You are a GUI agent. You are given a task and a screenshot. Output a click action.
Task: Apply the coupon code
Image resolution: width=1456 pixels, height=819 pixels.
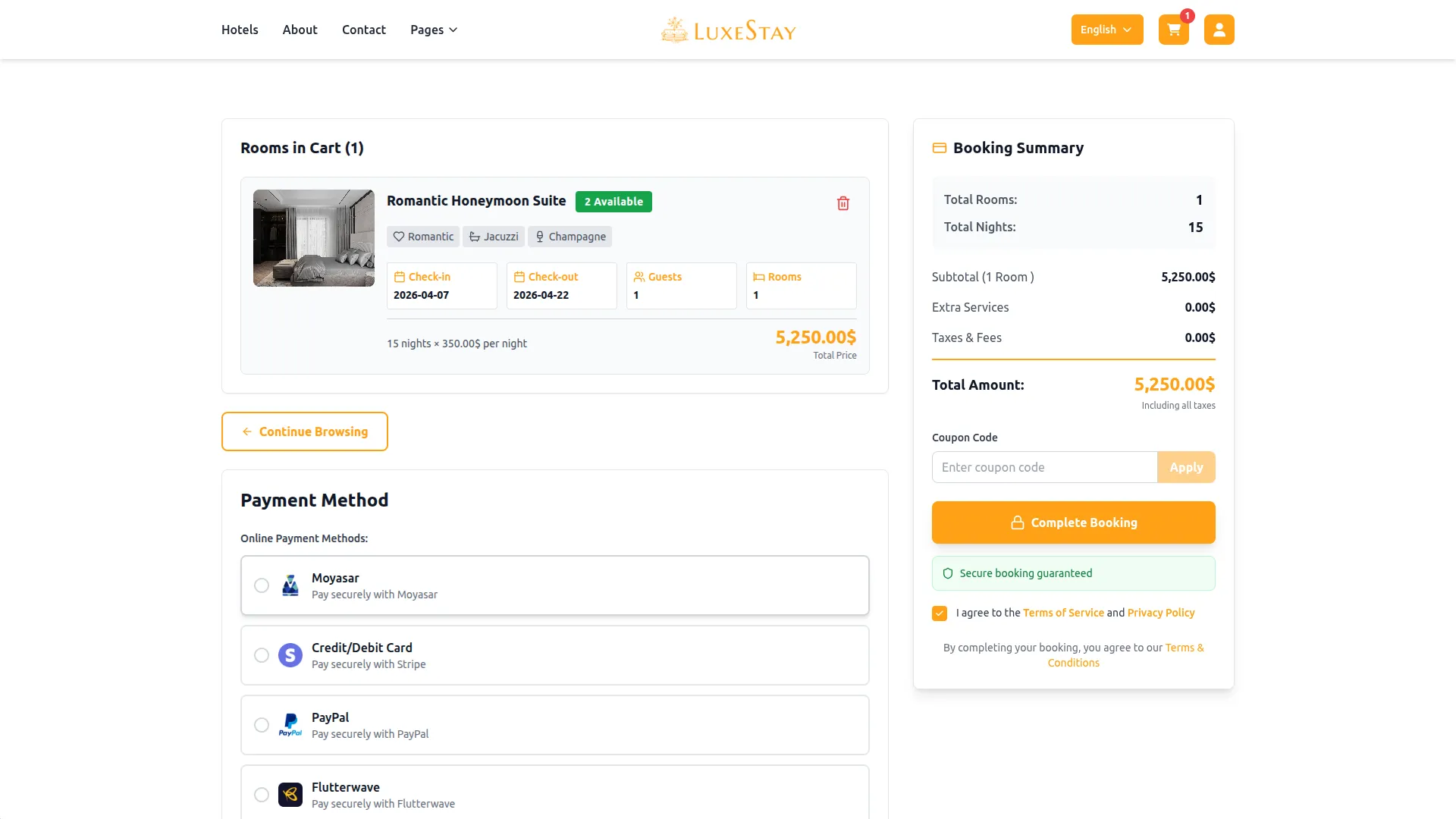[1186, 467]
